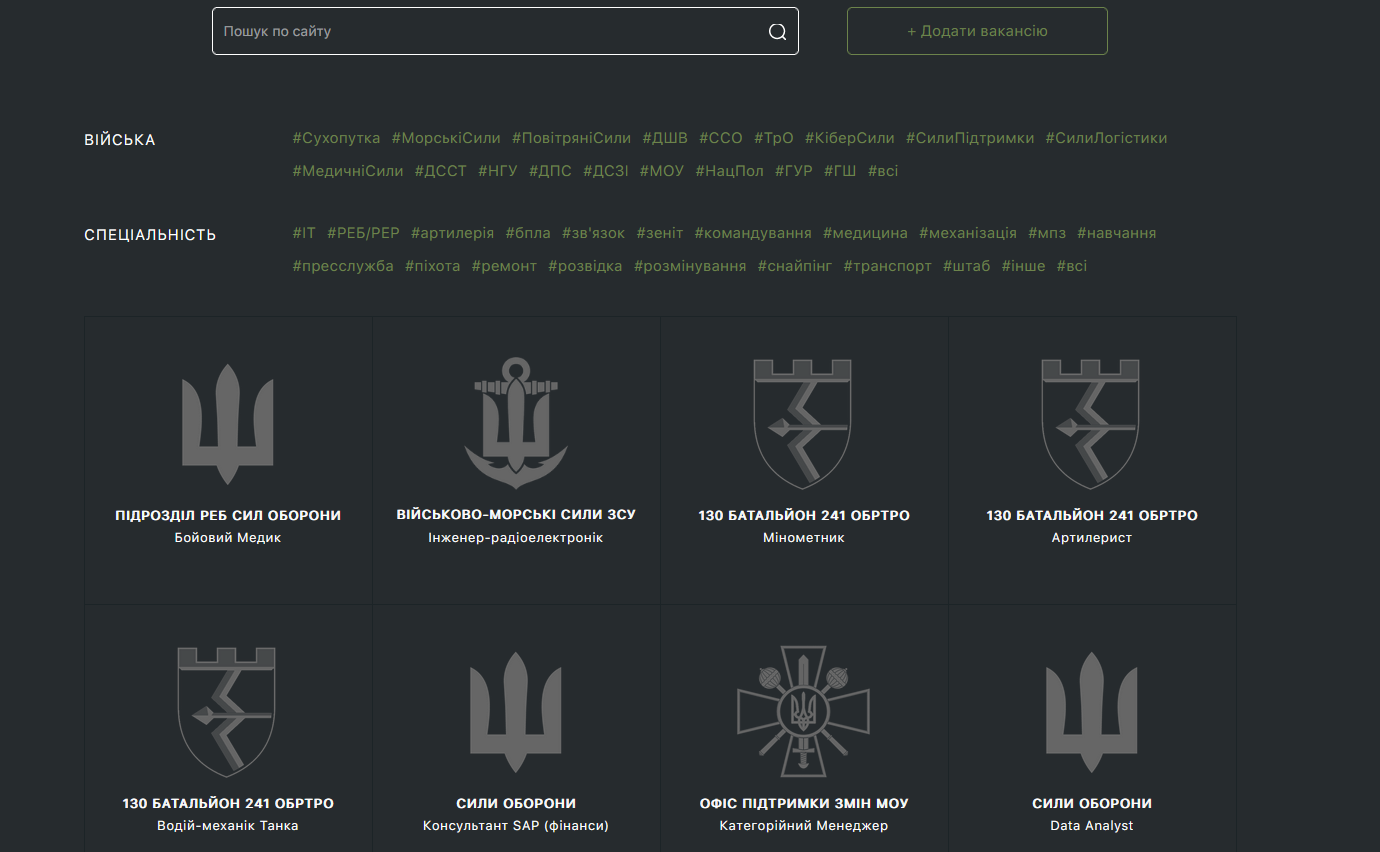Click the trident emblem above Data Analyst
Image resolution: width=1380 pixels, height=852 pixels.
coord(1091,712)
